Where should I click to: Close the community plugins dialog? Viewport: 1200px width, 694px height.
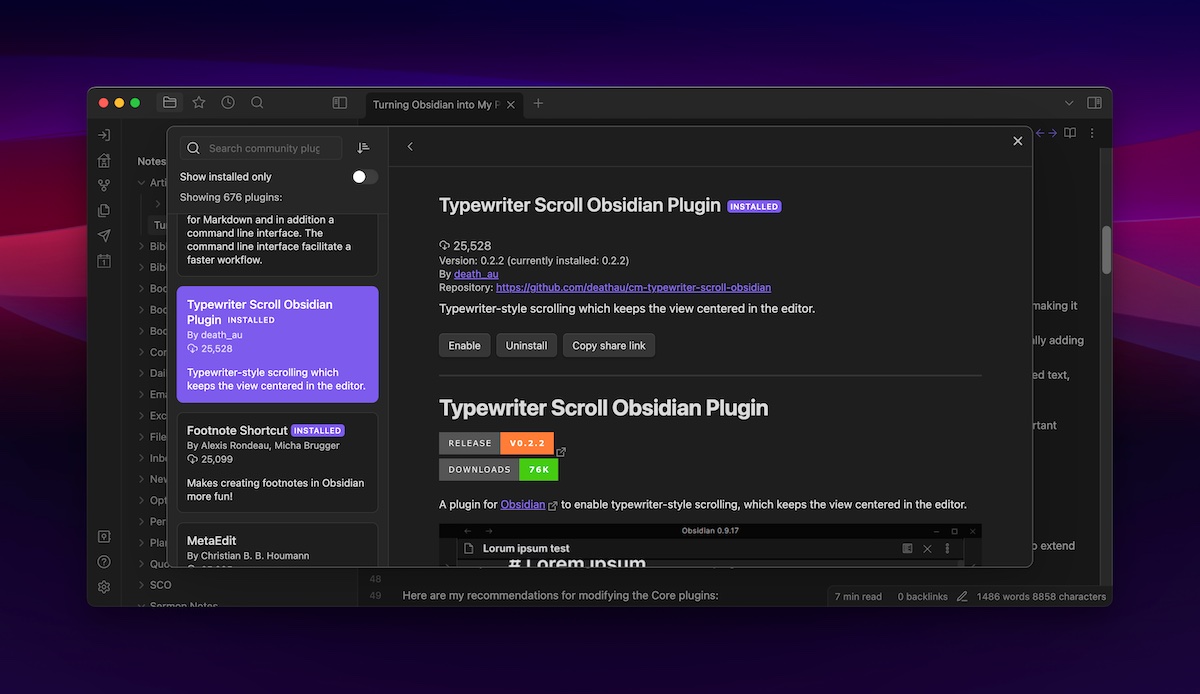pos(1018,141)
